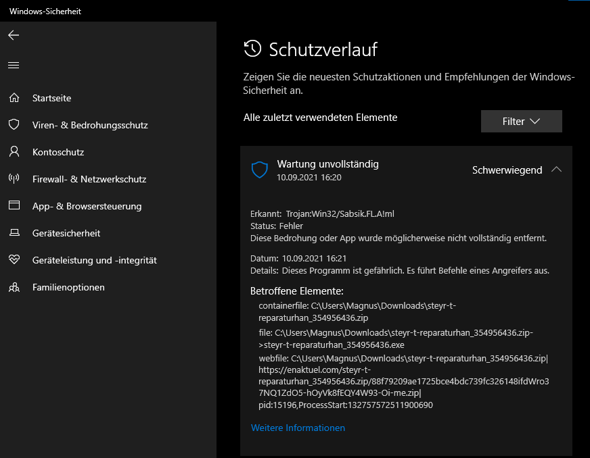Click the pid:15196 ProcessStart line
Viewport: 590px width, 458px height.
345,405
